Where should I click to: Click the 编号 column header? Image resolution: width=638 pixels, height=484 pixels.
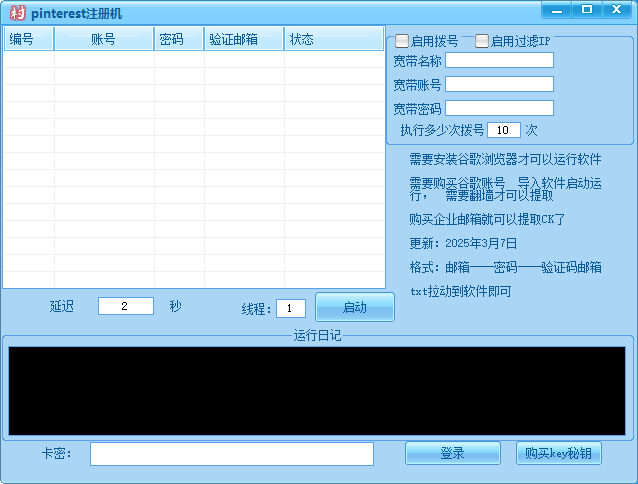[x=29, y=39]
